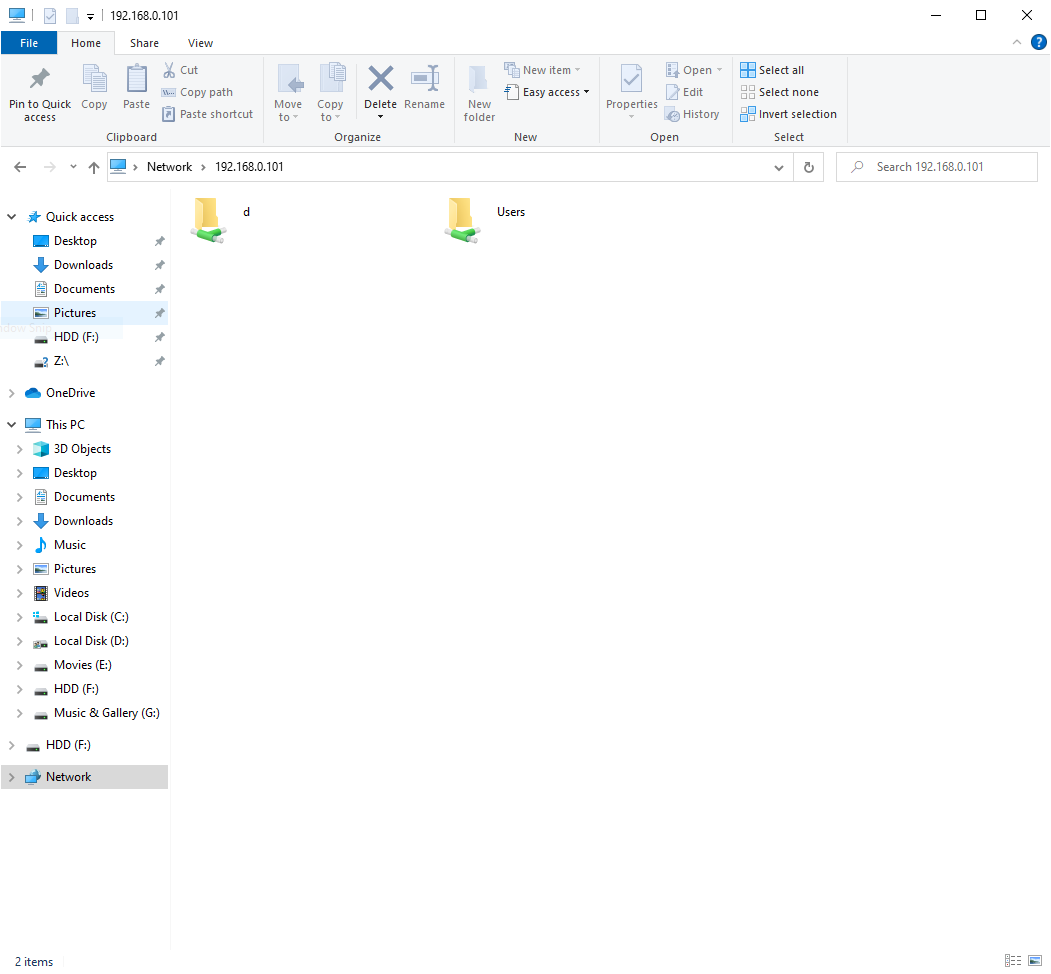Viewport: 1051px width, 974px height.
Task: Click Invert selection in the ribbon
Action: [x=789, y=114]
